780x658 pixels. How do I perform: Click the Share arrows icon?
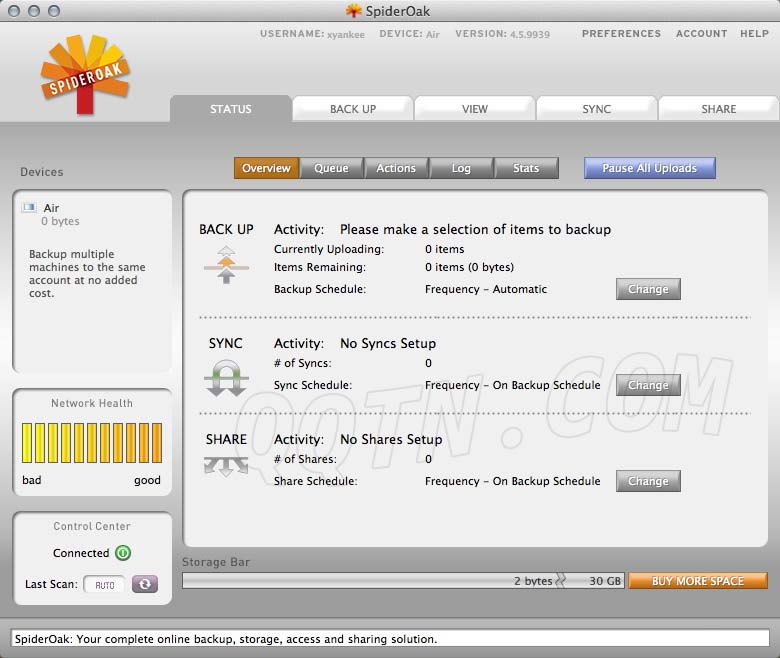point(225,464)
